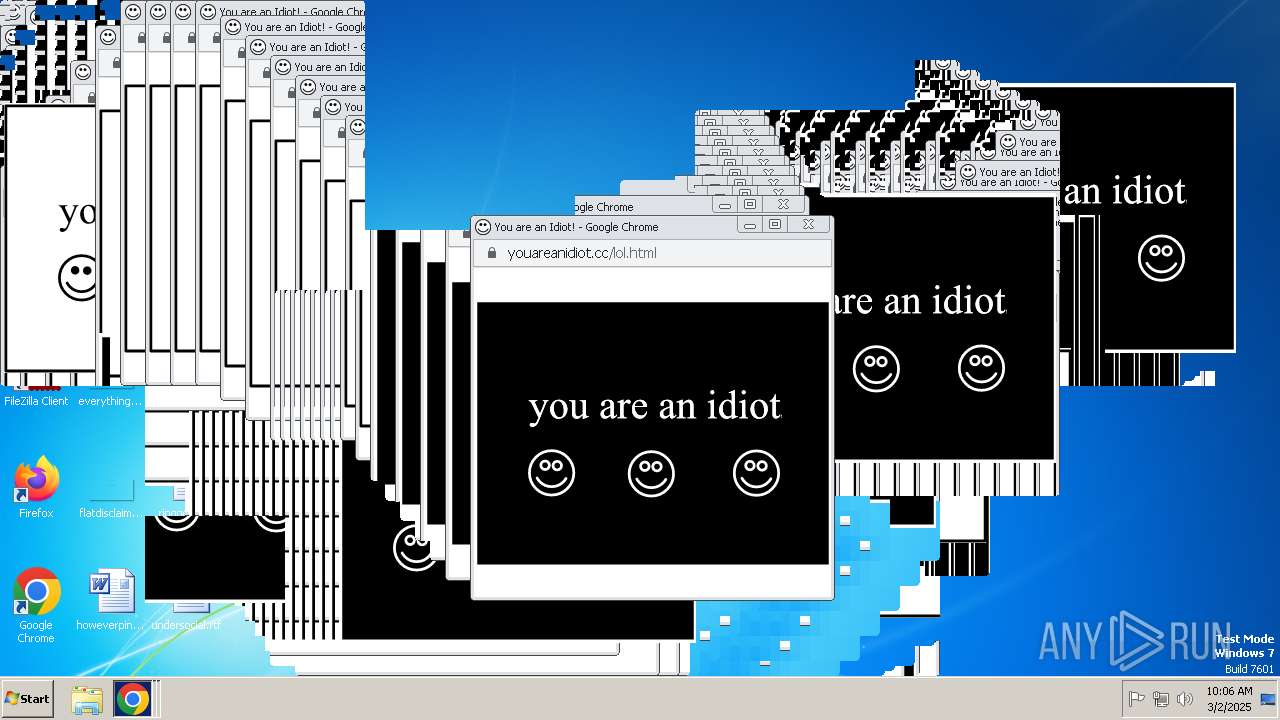The height and width of the screenshot is (720, 1280).
Task: Open Action Center flag in system tray
Action: [1136, 699]
